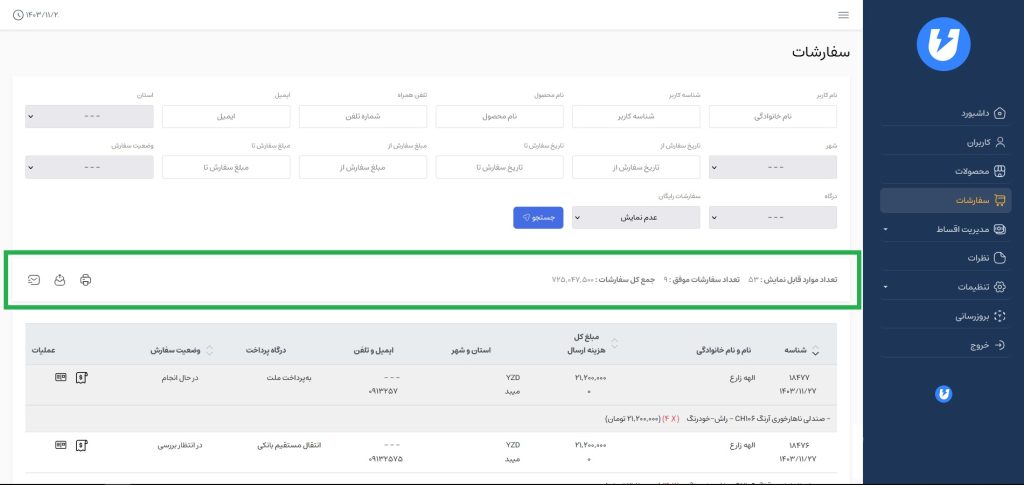Open the invoice icon for order 18477
1024x485 pixels.
81,377
